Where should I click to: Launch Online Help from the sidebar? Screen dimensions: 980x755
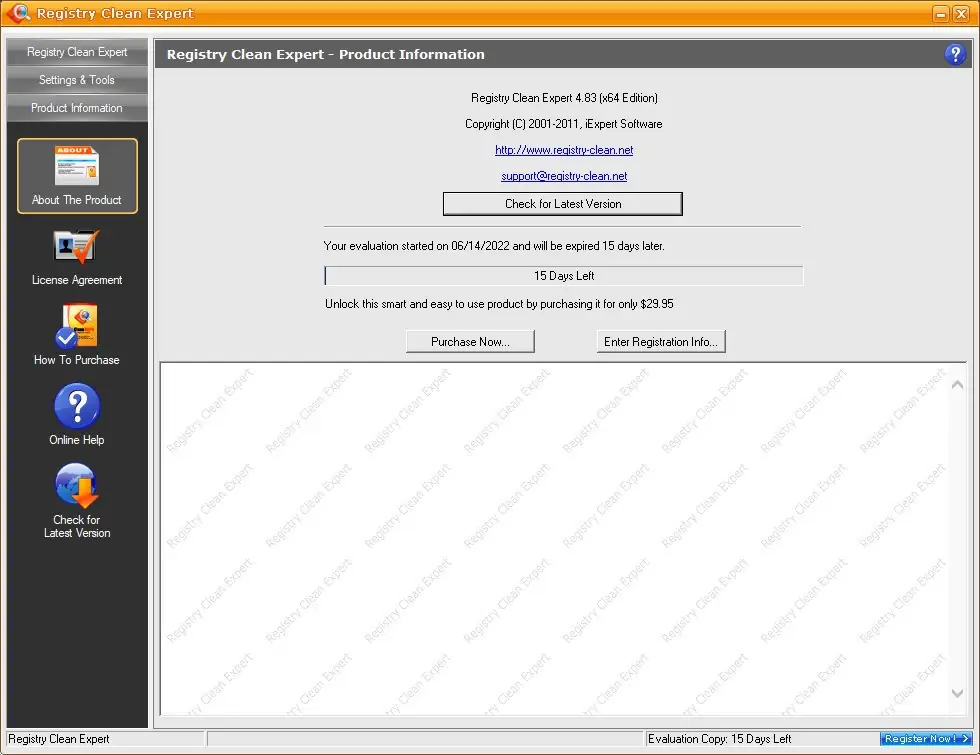(x=77, y=414)
